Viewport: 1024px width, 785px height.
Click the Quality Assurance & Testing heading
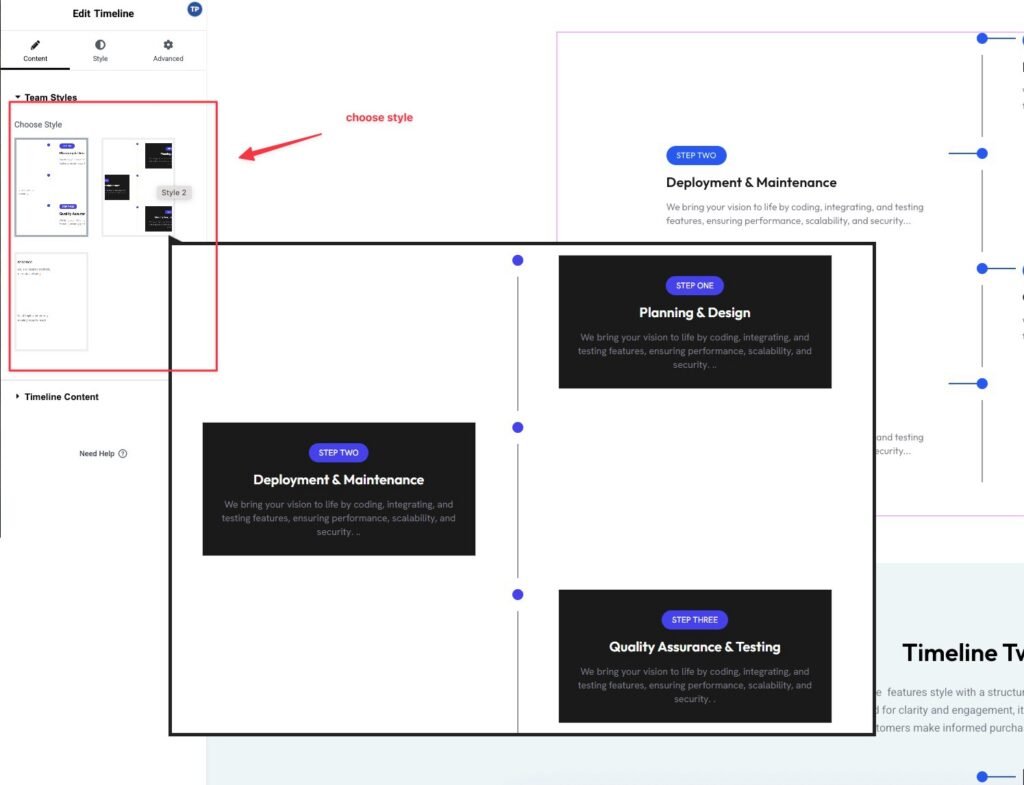pos(694,647)
